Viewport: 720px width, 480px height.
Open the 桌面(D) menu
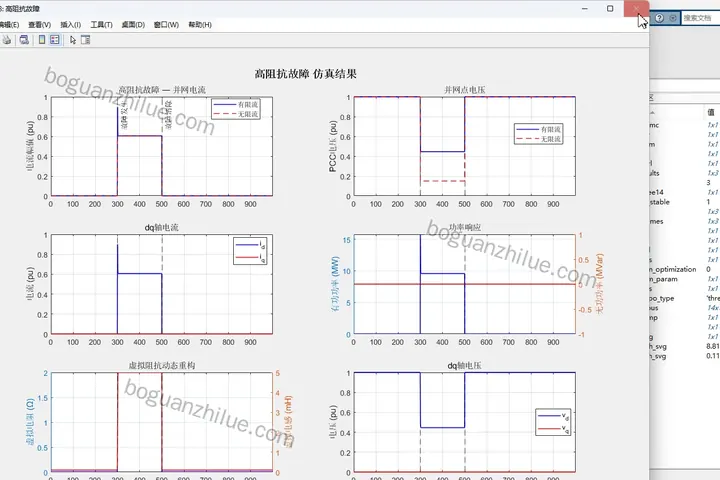pos(133,25)
